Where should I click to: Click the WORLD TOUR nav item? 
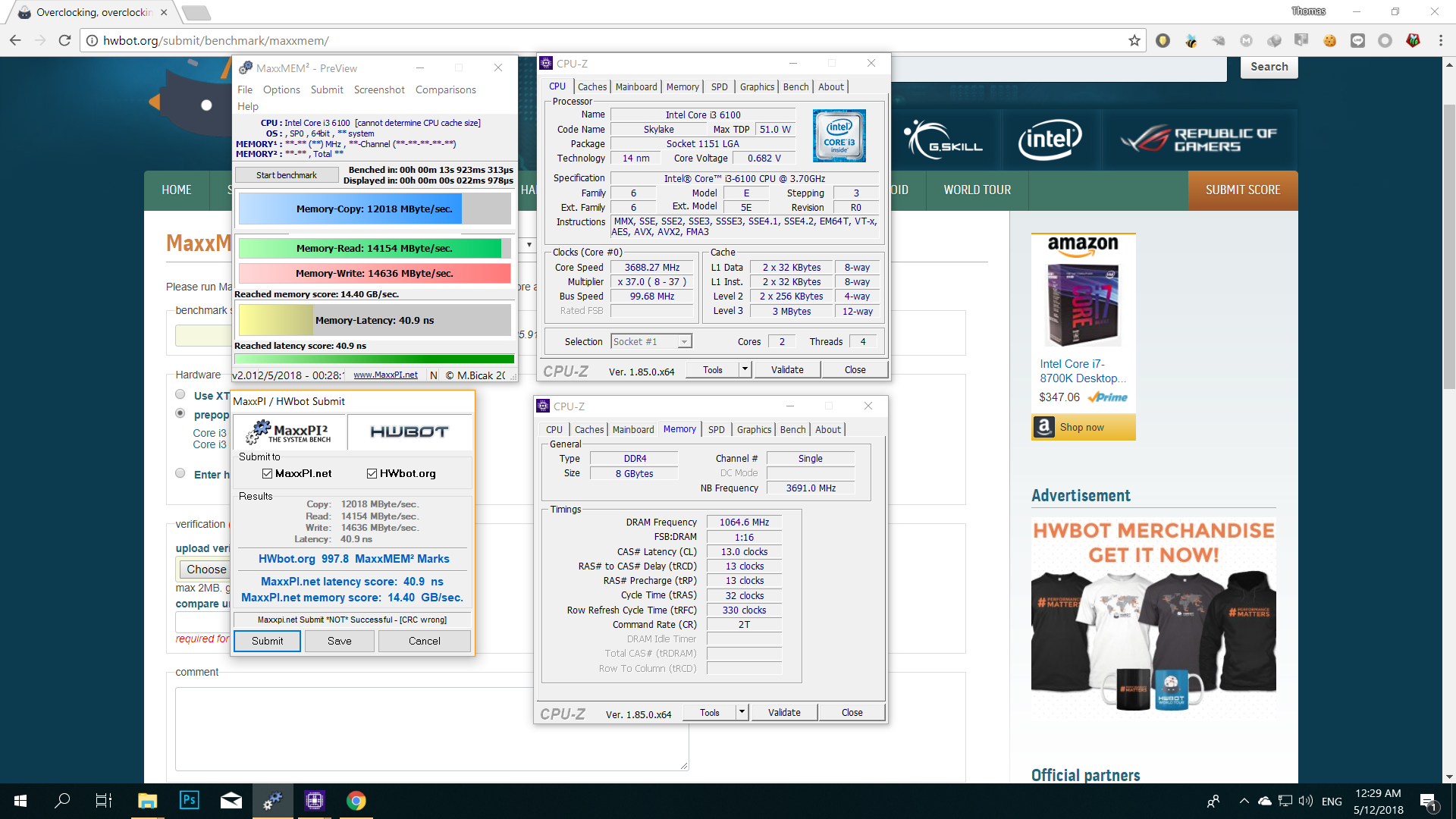click(977, 190)
